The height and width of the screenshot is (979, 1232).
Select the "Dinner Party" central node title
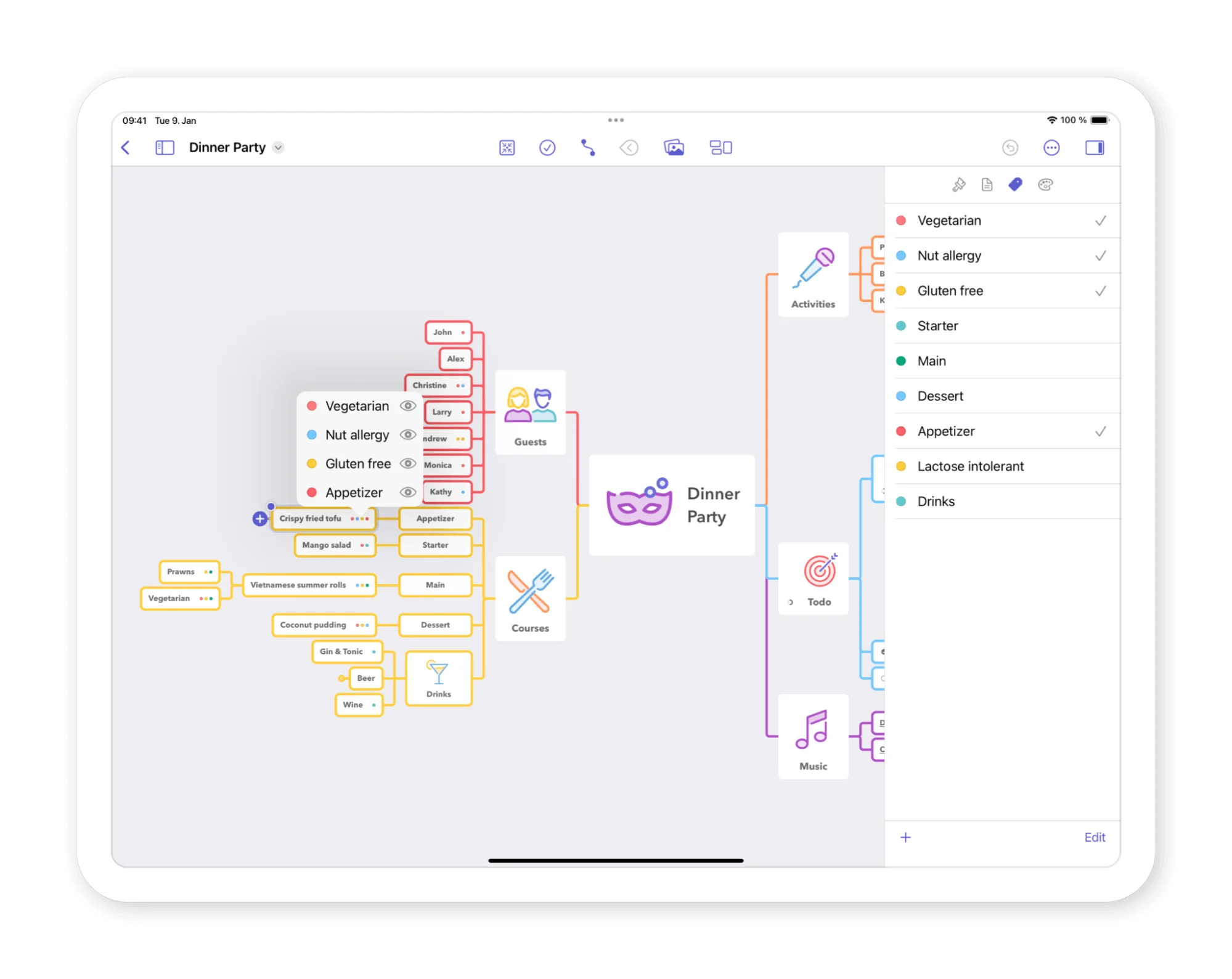pyautogui.click(x=713, y=505)
